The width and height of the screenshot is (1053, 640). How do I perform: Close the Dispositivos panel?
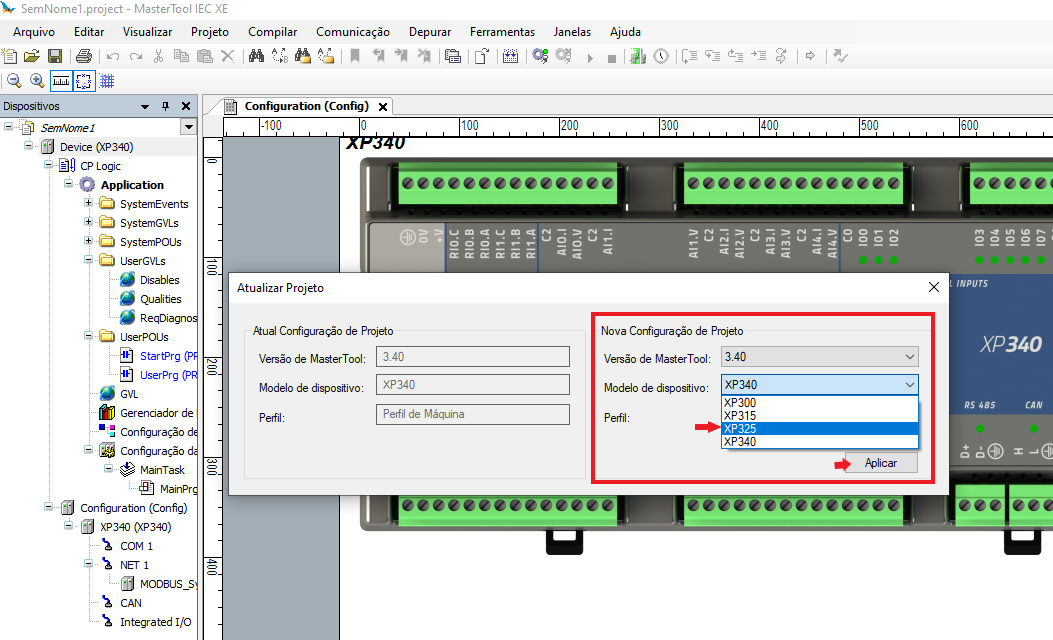pyautogui.click(x=186, y=106)
